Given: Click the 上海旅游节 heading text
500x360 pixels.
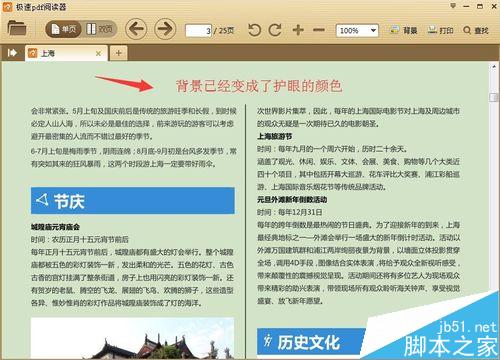Looking at the screenshot, I should 274,136.
